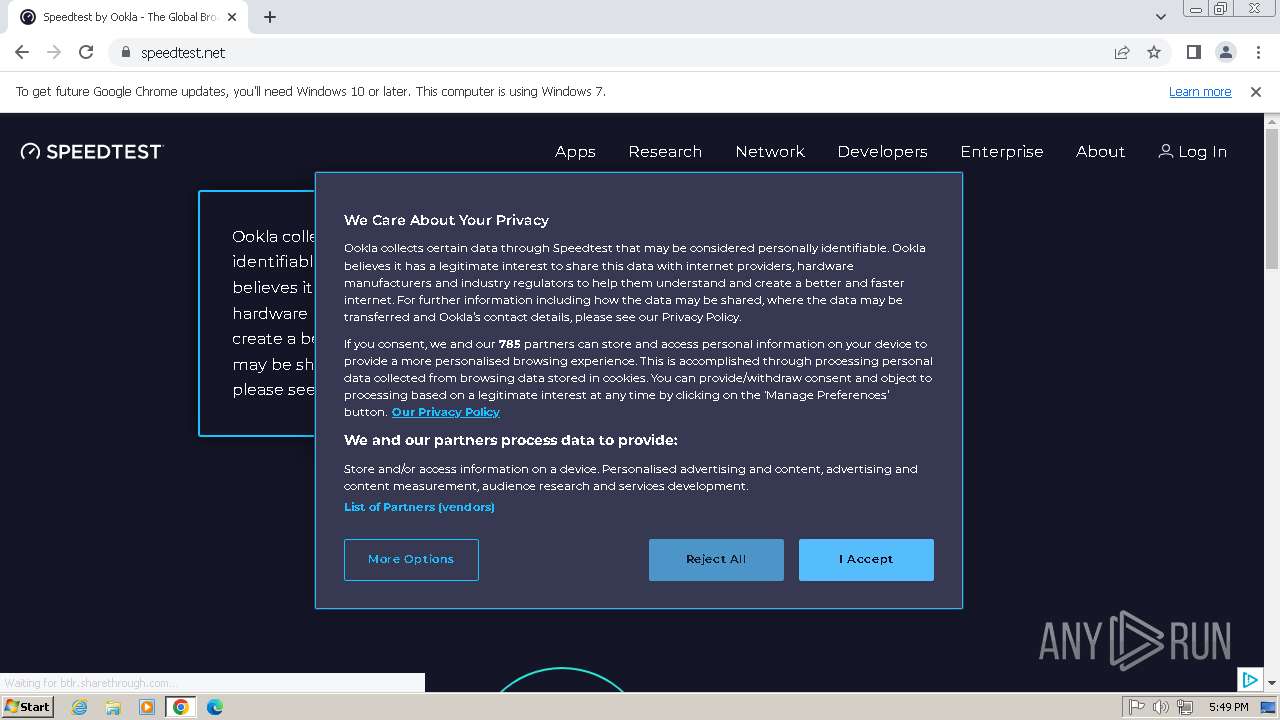Viewport: 1280px width, 720px height.
Task: Expand the tab search chevron
Action: click(1160, 17)
